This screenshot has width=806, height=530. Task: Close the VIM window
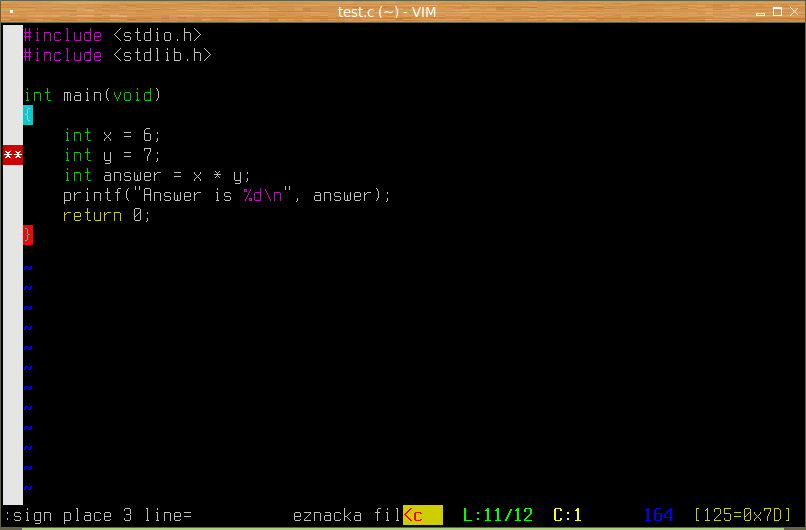click(794, 11)
